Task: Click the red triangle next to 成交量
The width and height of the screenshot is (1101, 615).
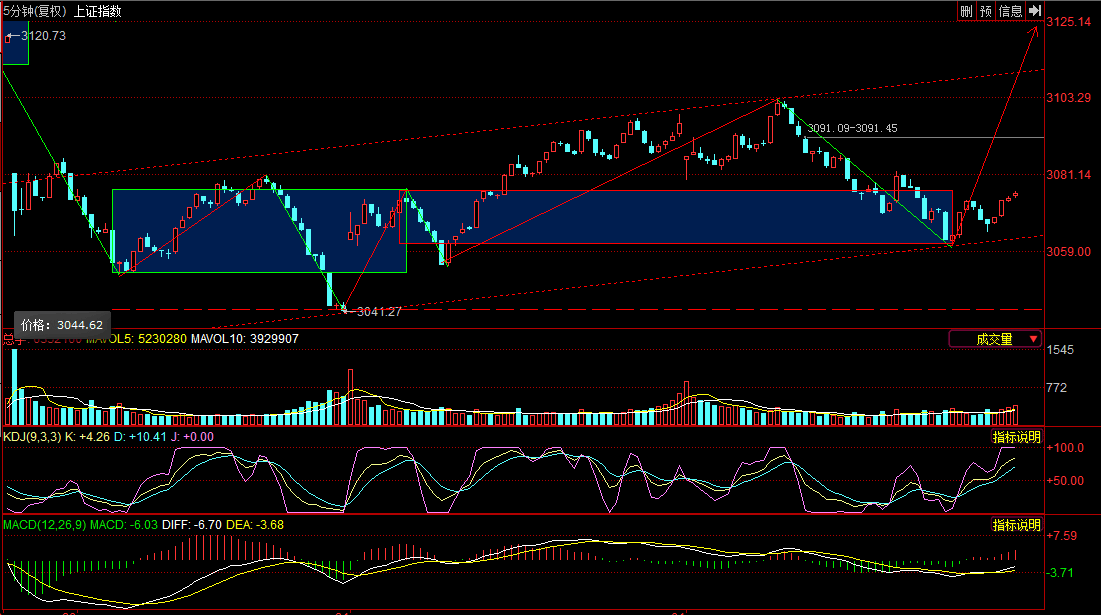Action: (x=1032, y=340)
